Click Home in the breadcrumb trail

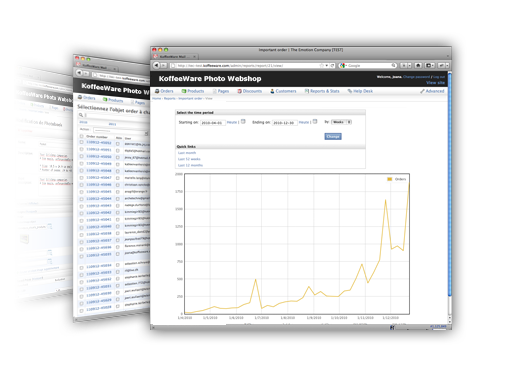pos(157,98)
